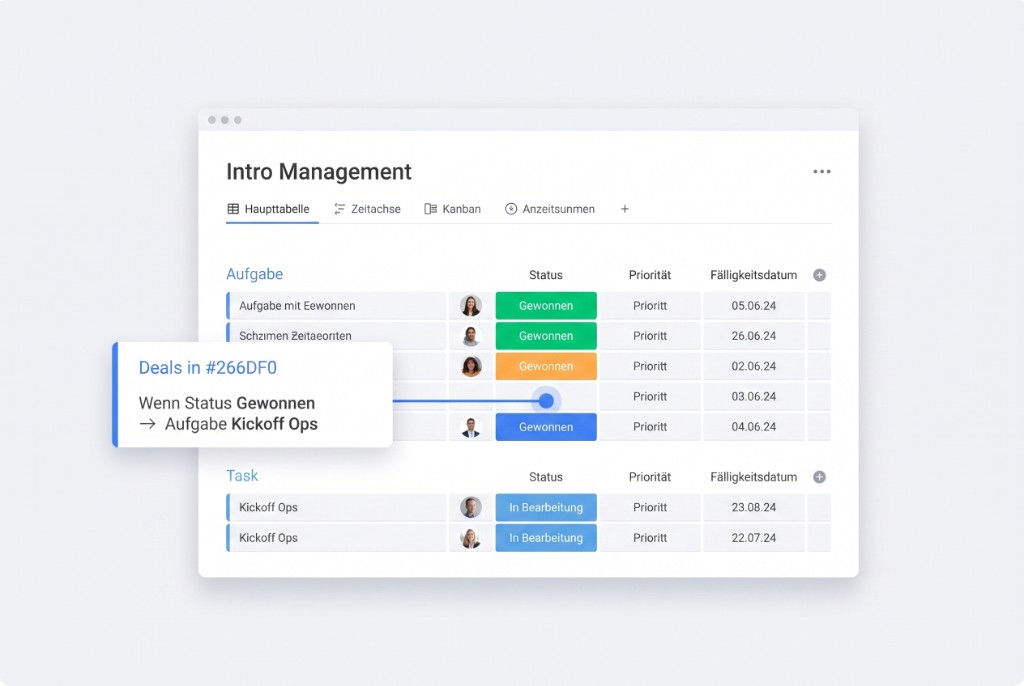The height and width of the screenshot is (686, 1024).
Task: Select due date 23.08.24
Action: point(754,507)
